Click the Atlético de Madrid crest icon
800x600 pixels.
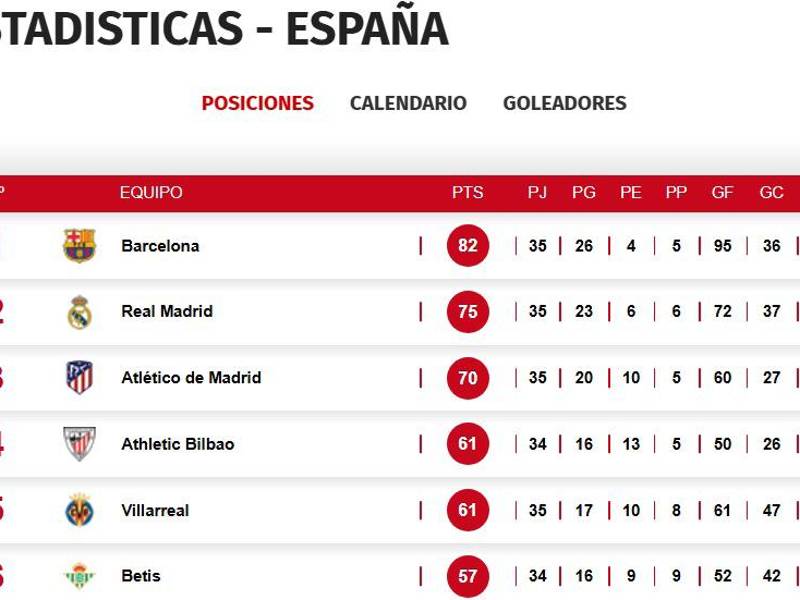(x=79, y=377)
